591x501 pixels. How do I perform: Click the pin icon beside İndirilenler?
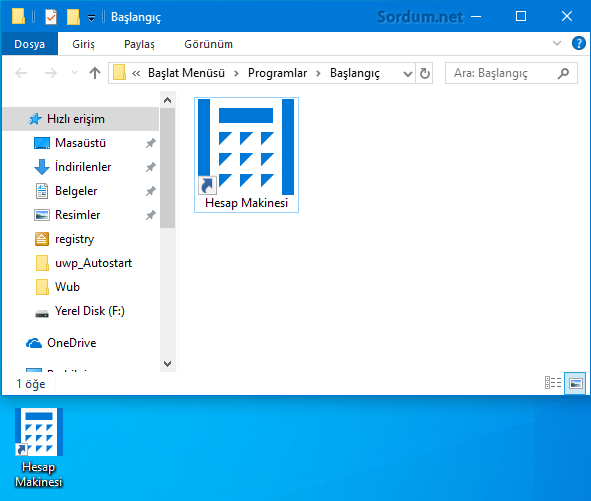coord(151,167)
